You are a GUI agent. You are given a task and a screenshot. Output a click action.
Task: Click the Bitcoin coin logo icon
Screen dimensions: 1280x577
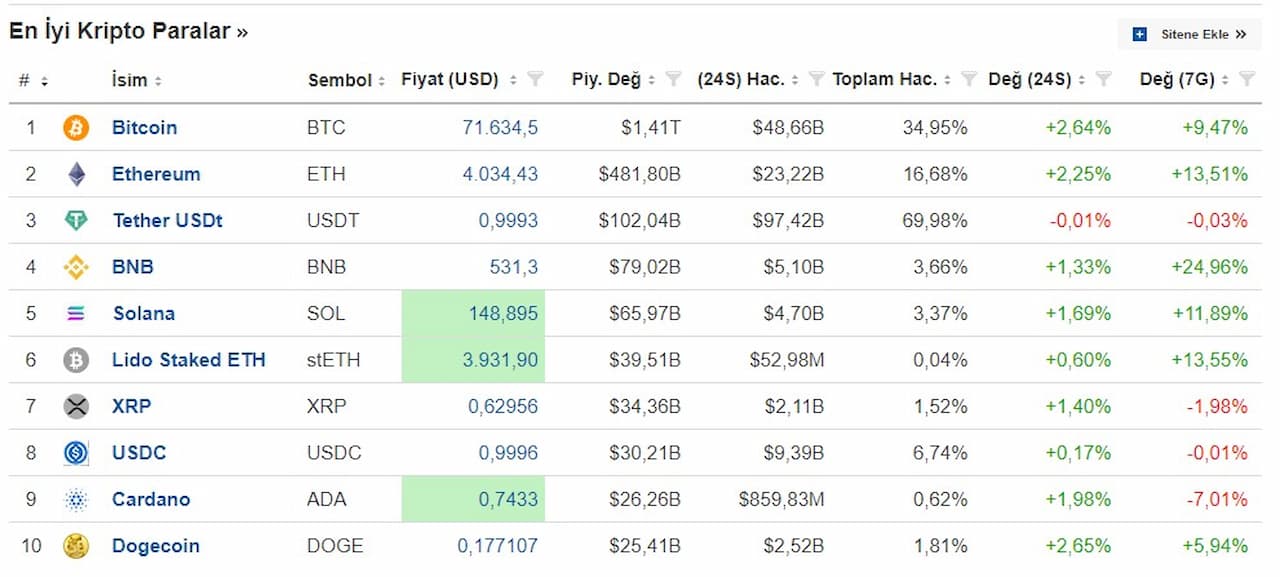click(76, 128)
